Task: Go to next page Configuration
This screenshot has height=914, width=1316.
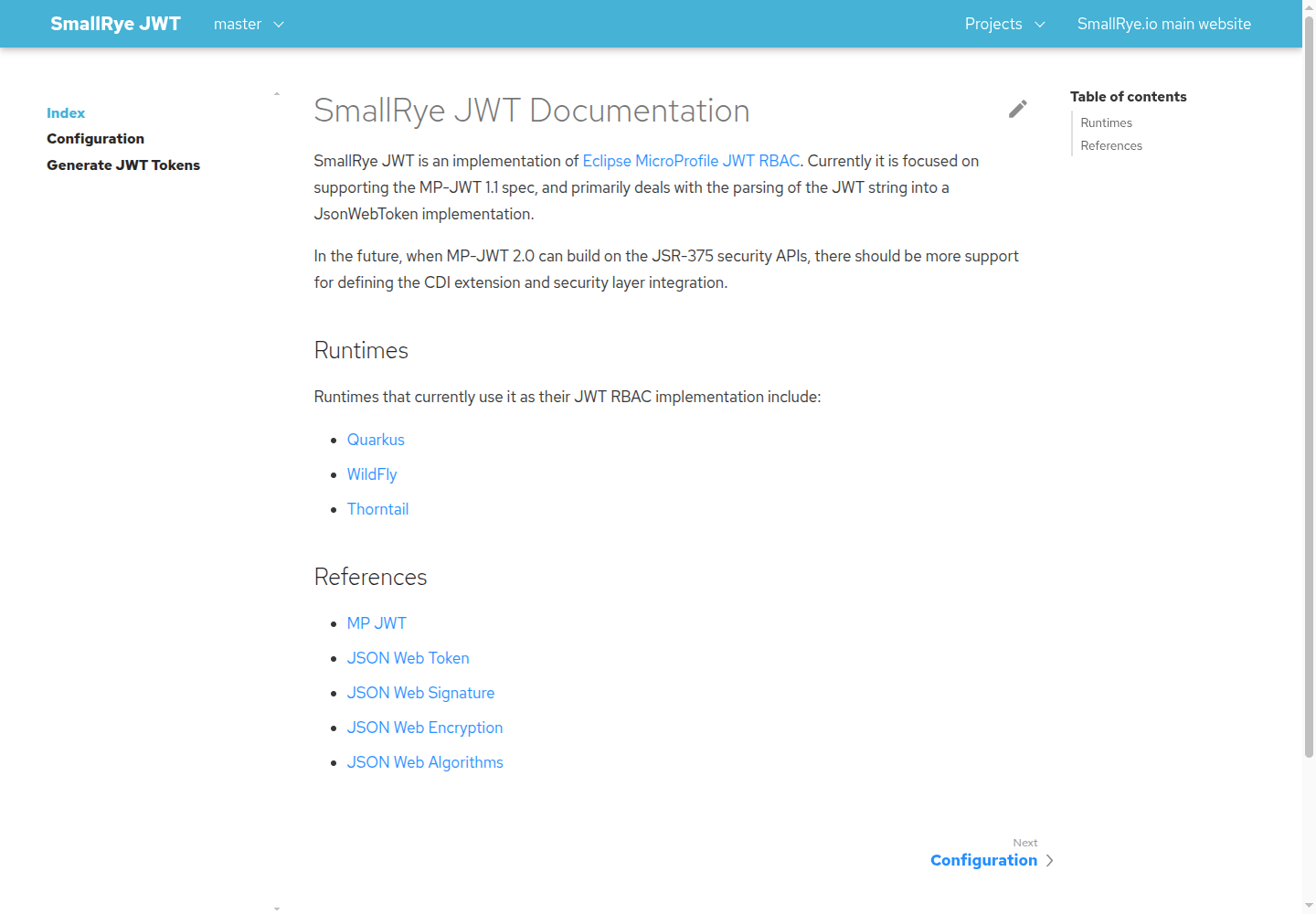Action: (x=983, y=860)
